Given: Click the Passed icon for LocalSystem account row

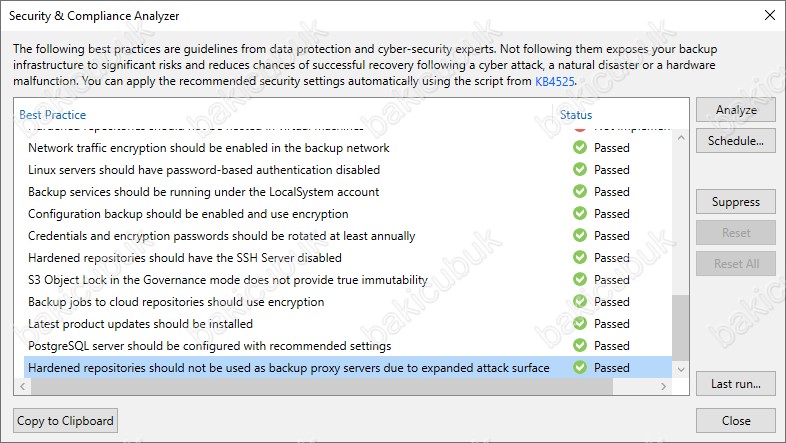Looking at the screenshot, I should (x=580, y=191).
